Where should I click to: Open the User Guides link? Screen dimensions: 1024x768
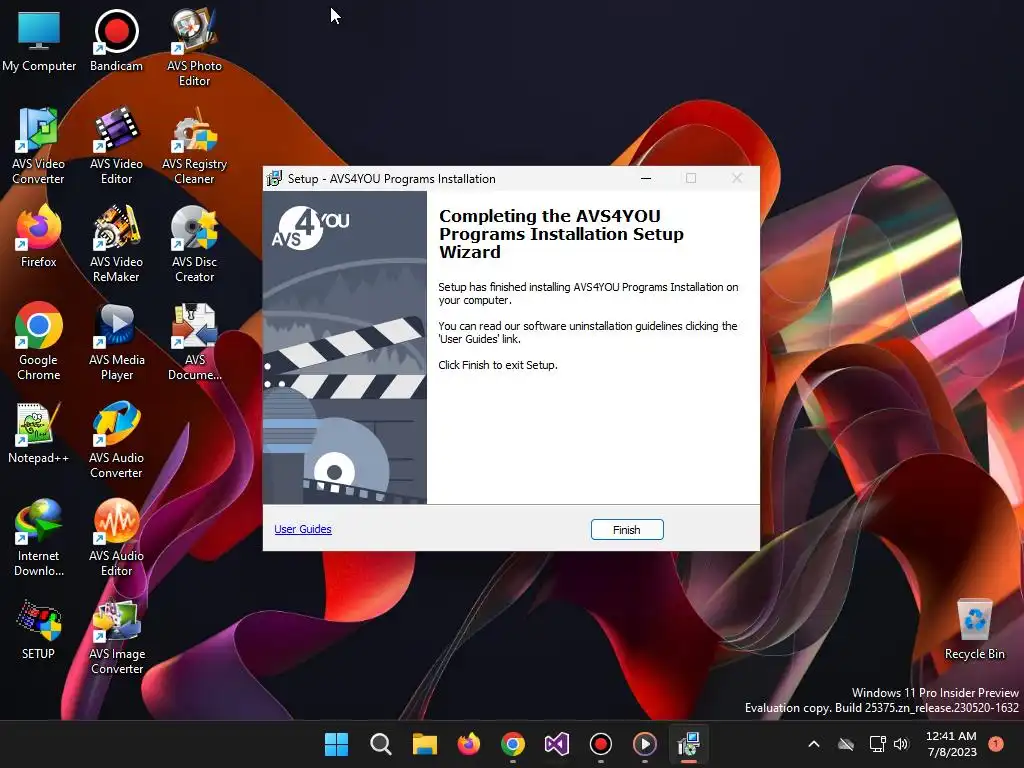click(x=303, y=529)
